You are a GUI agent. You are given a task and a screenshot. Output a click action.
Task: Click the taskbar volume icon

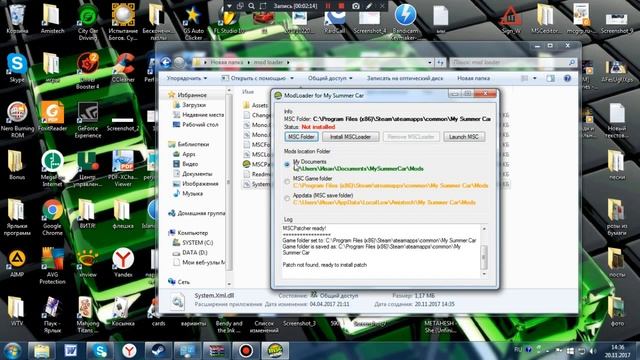593,351
